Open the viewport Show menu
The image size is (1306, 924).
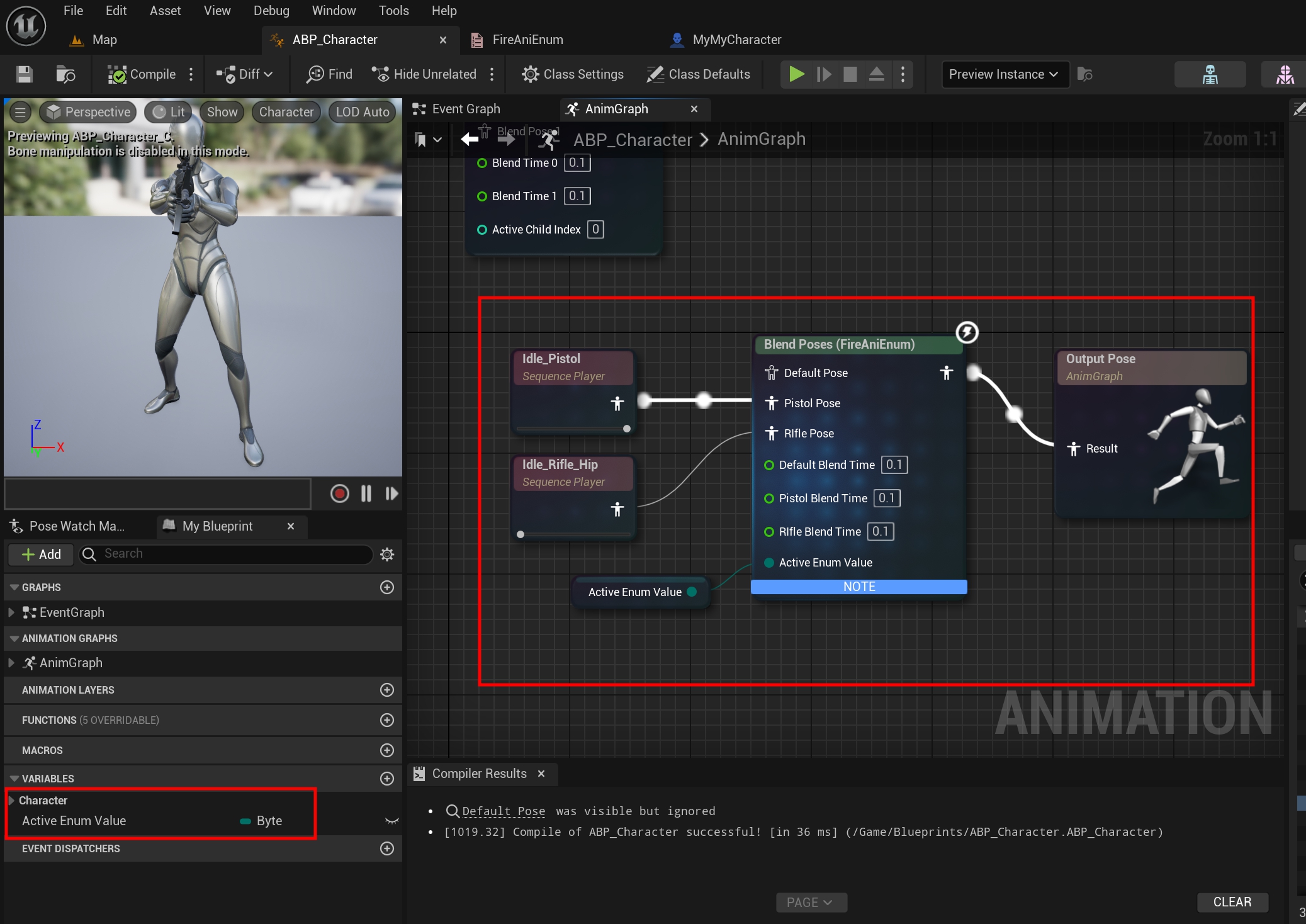click(x=222, y=112)
